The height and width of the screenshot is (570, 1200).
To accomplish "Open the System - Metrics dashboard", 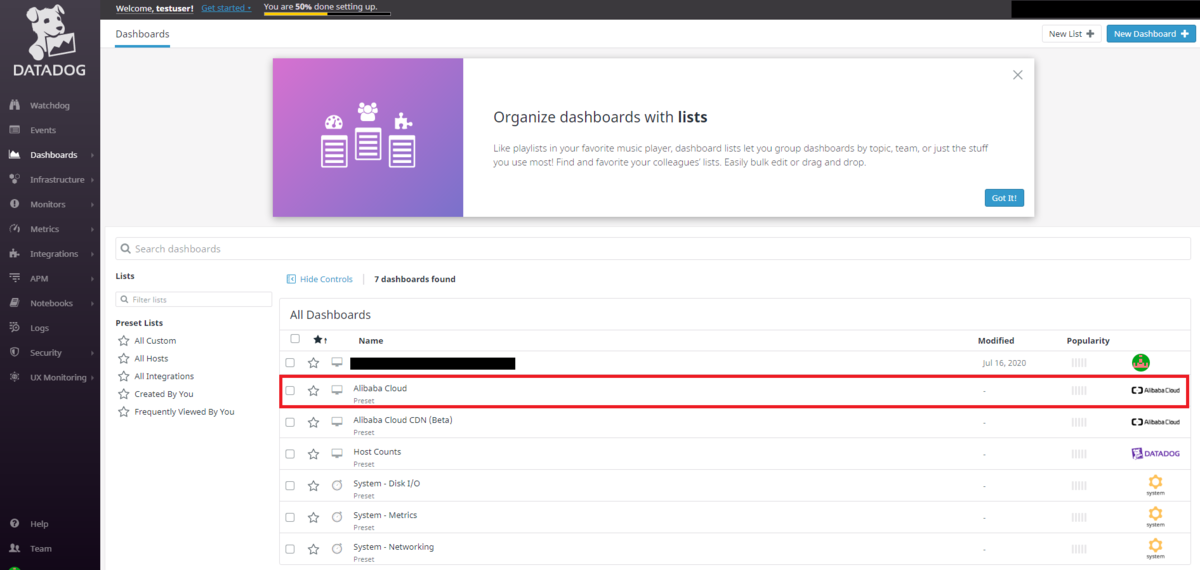I will pos(385,515).
